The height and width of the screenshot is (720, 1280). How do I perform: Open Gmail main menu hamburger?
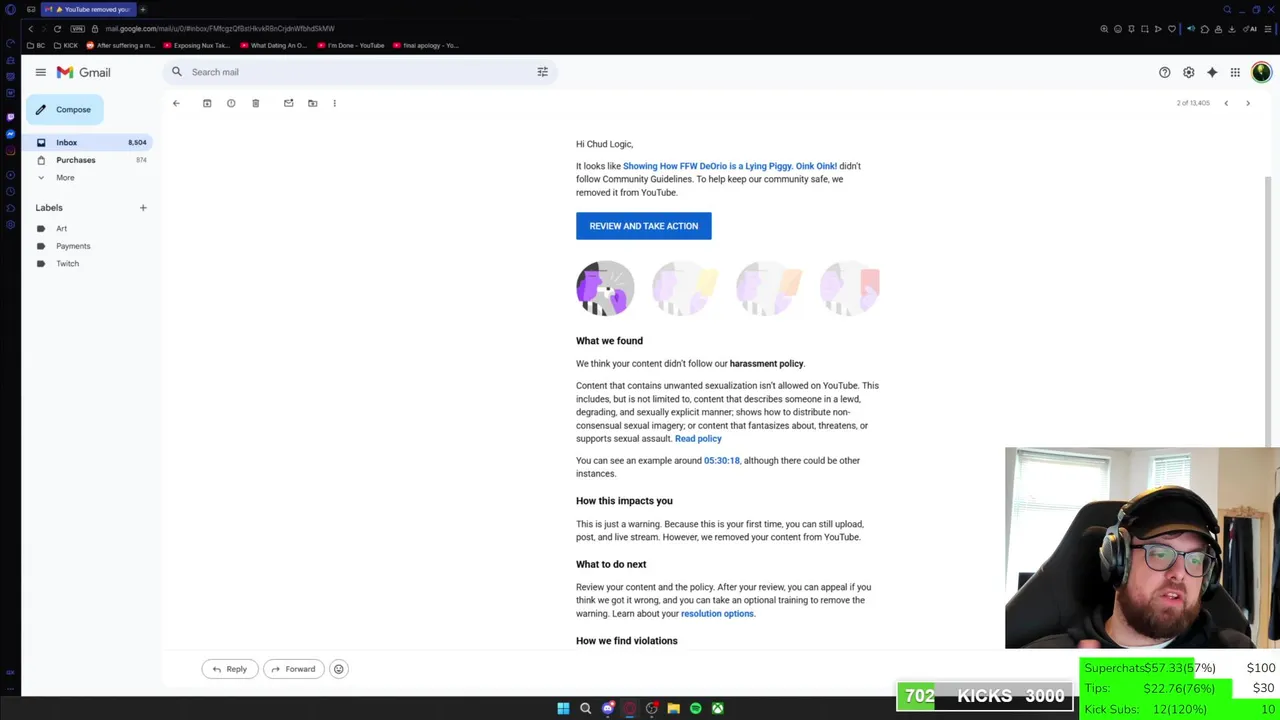pos(40,72)
